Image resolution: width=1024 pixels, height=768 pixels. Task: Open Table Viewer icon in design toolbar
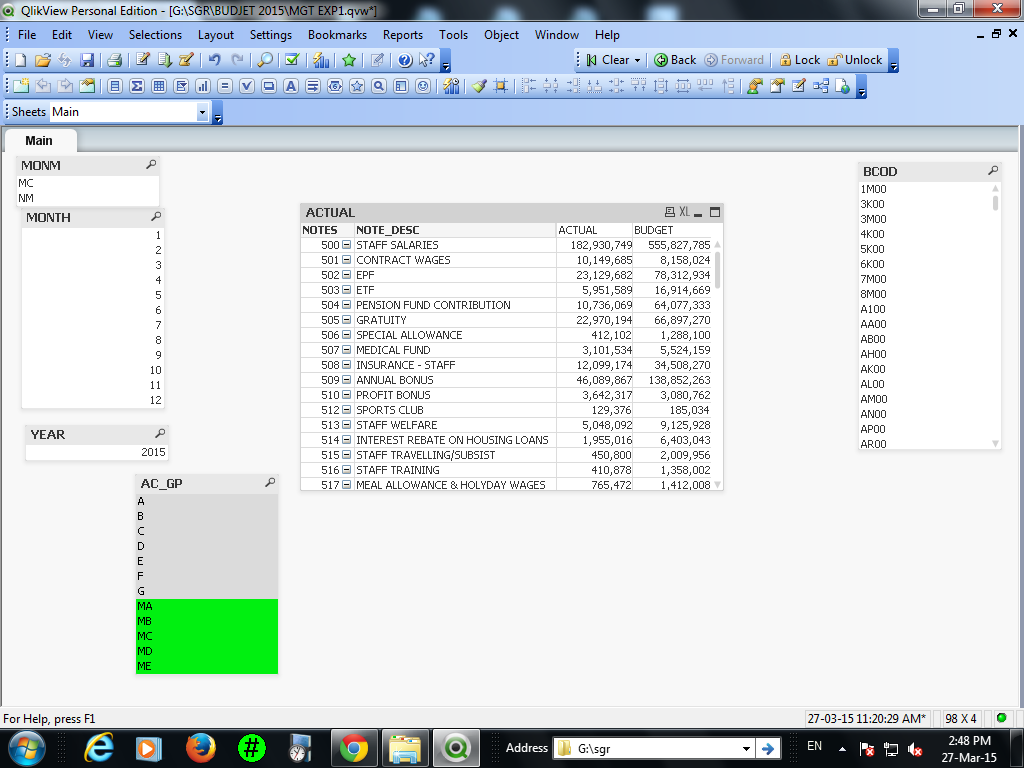pyautogui.click(x=821, y=86)
